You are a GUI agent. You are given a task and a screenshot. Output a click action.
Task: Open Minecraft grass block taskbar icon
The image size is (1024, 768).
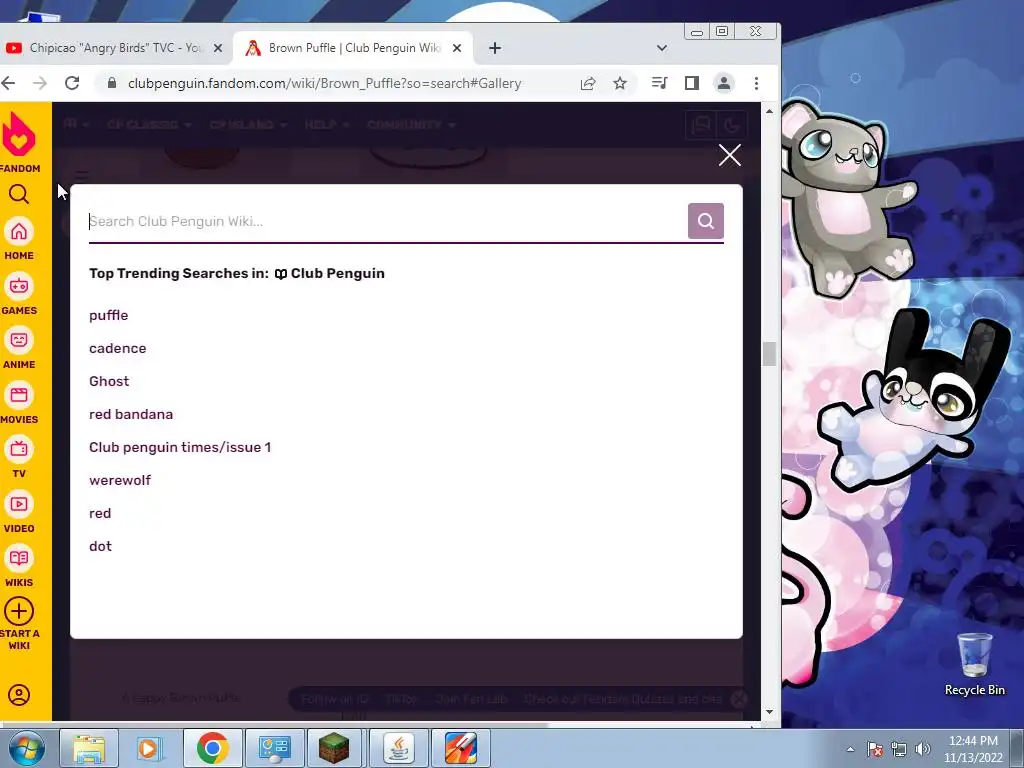click(333, 748)
